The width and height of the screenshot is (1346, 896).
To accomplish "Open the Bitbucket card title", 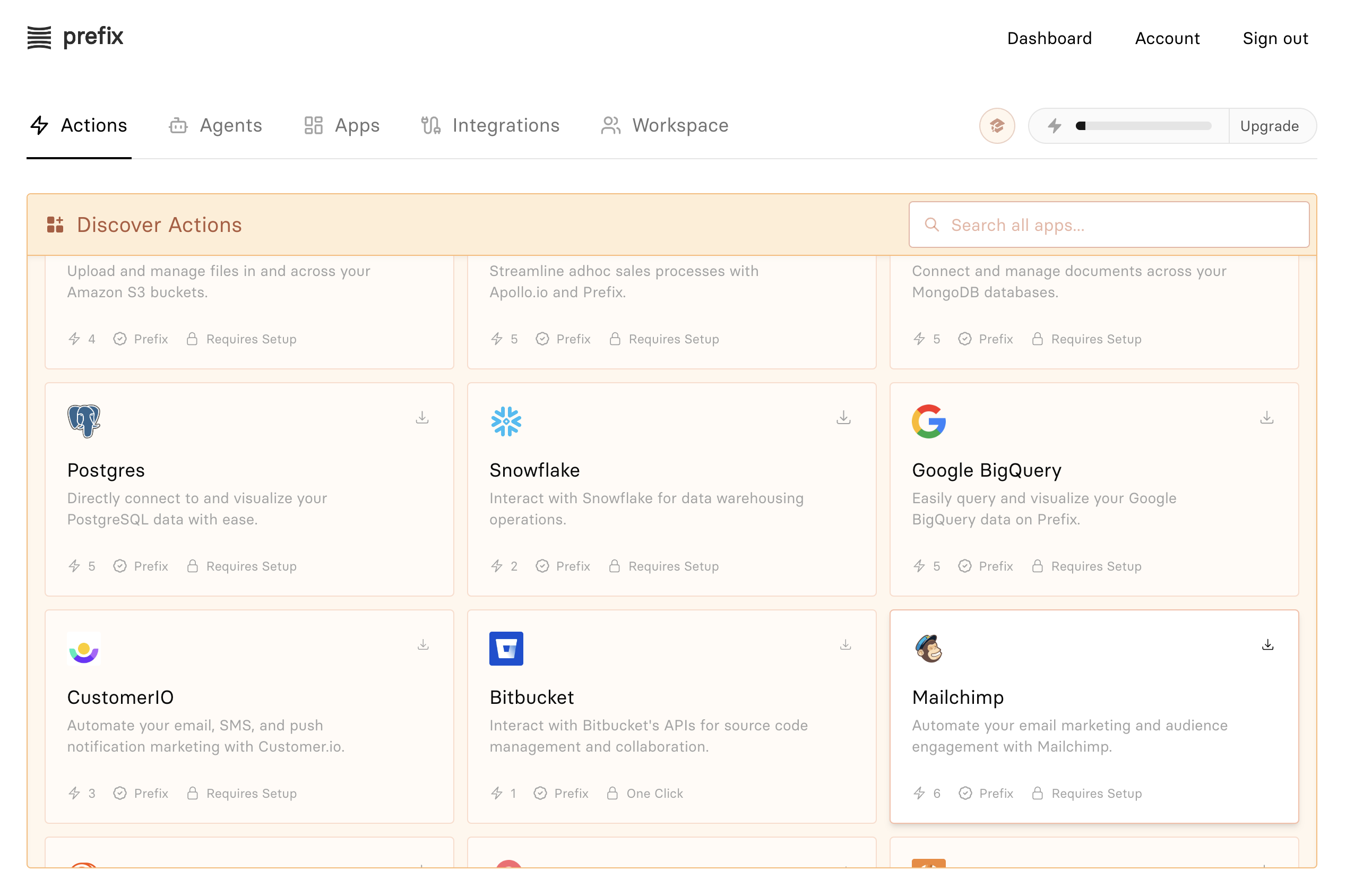I will click(531, 697).
